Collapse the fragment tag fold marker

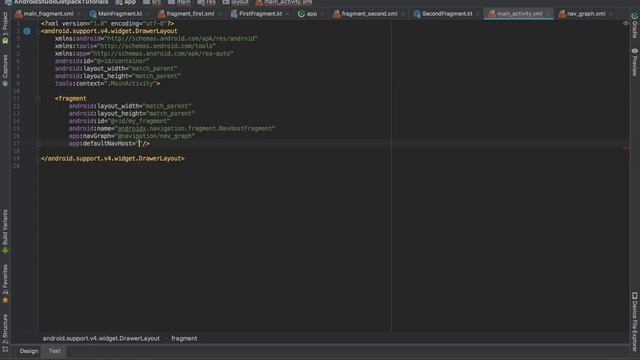(x=38, y=99)
